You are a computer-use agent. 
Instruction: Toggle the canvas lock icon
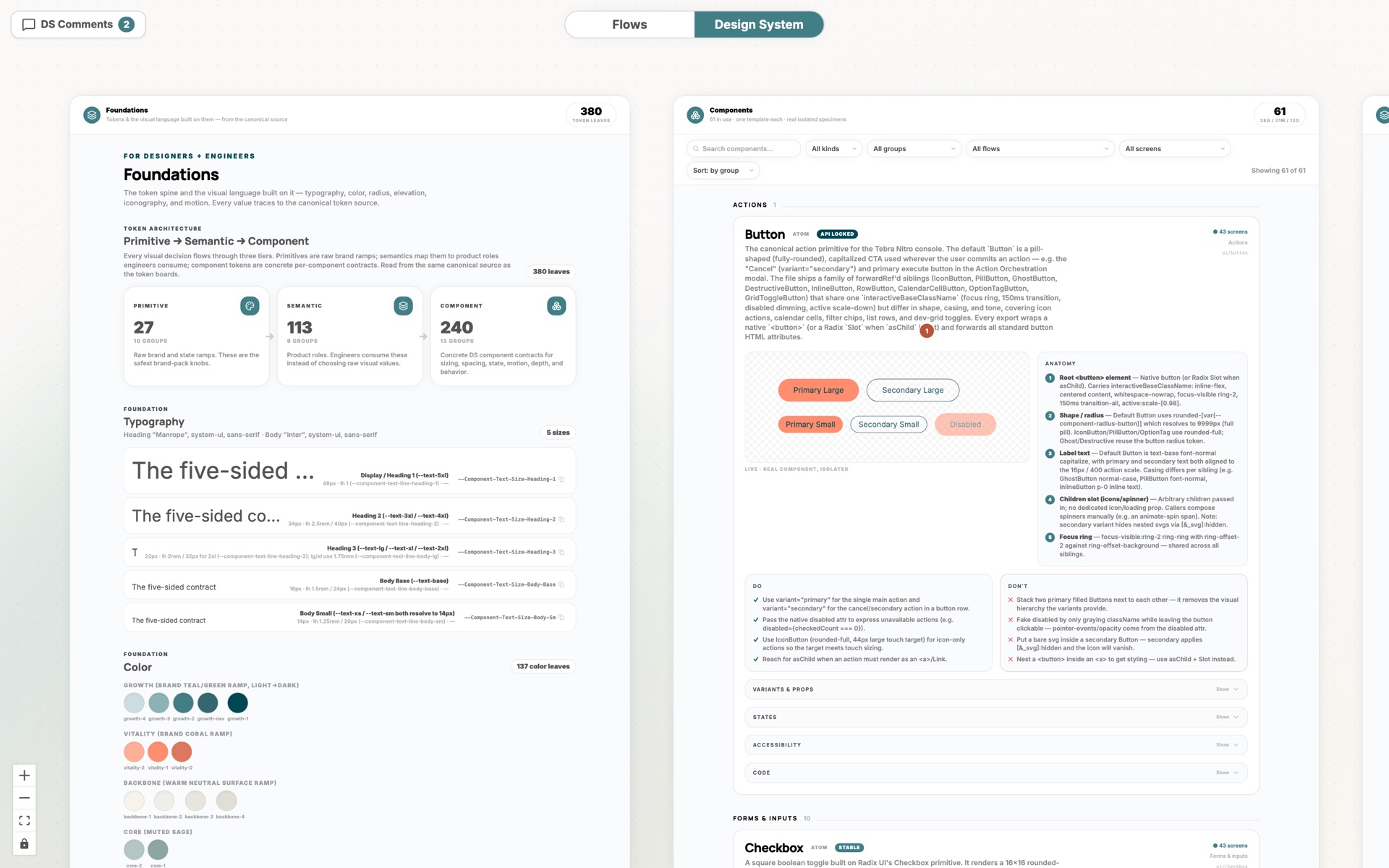click(x=24, y=843)
